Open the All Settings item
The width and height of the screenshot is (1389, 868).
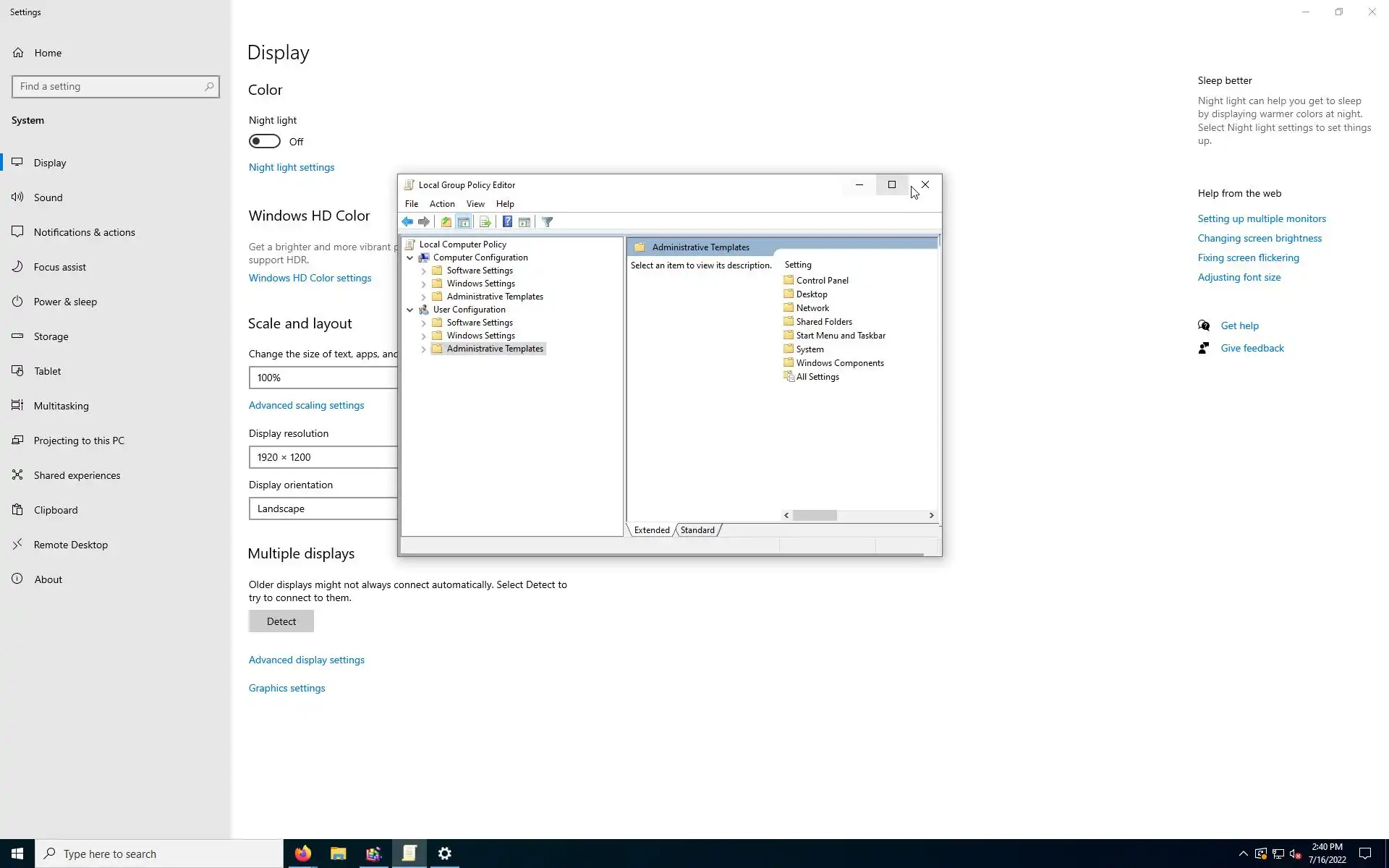tap(817, 377)
